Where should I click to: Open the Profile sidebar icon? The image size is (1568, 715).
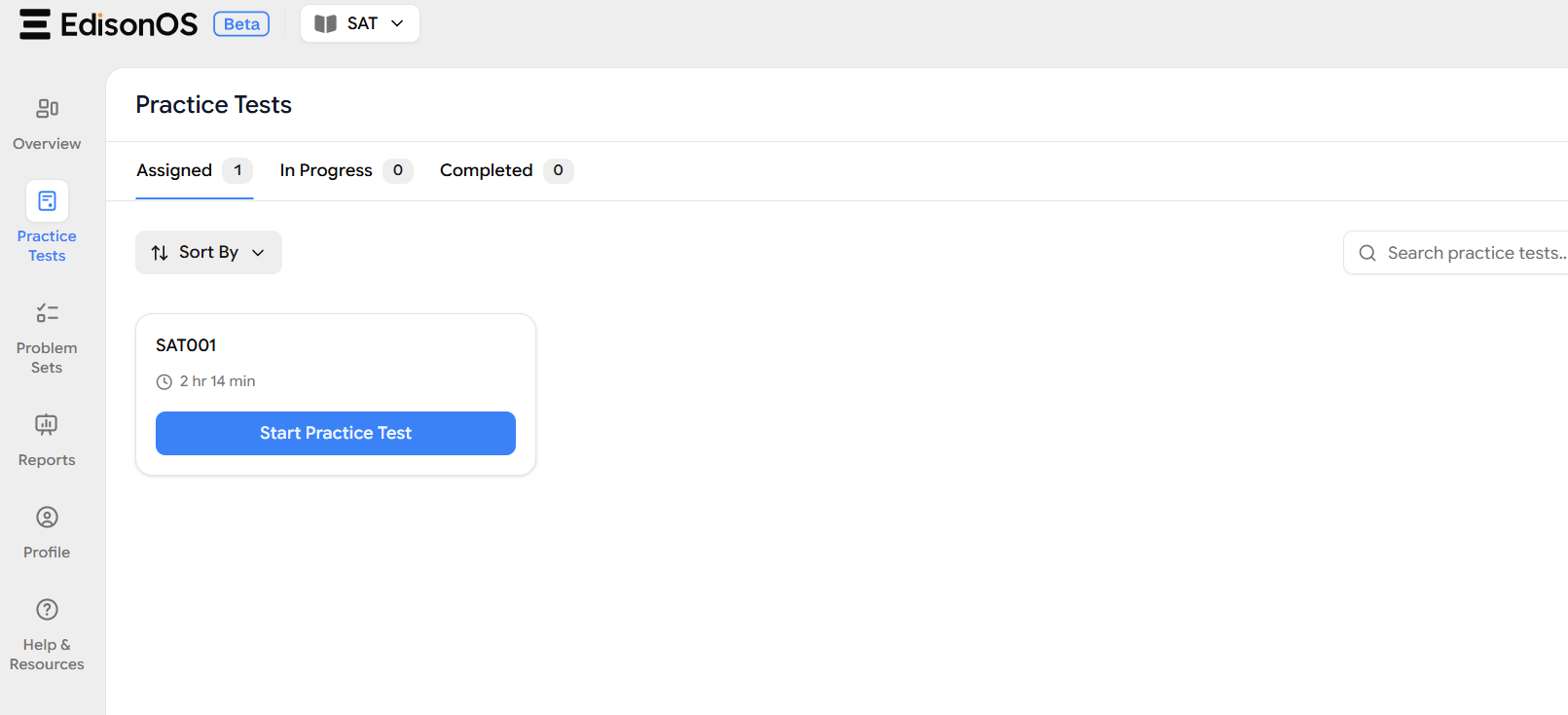(x=47, y=518)
